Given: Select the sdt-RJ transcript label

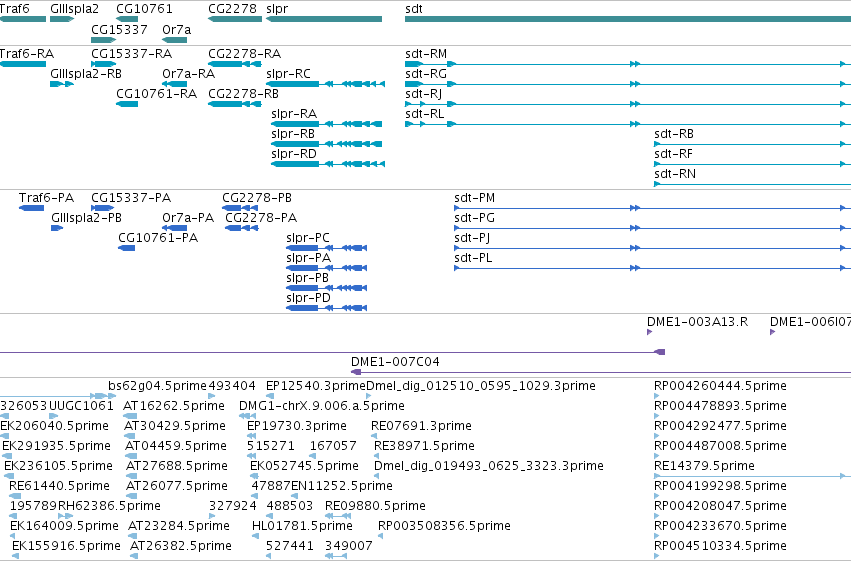Looking at the screenshot, I should click(x=423, y=94).
